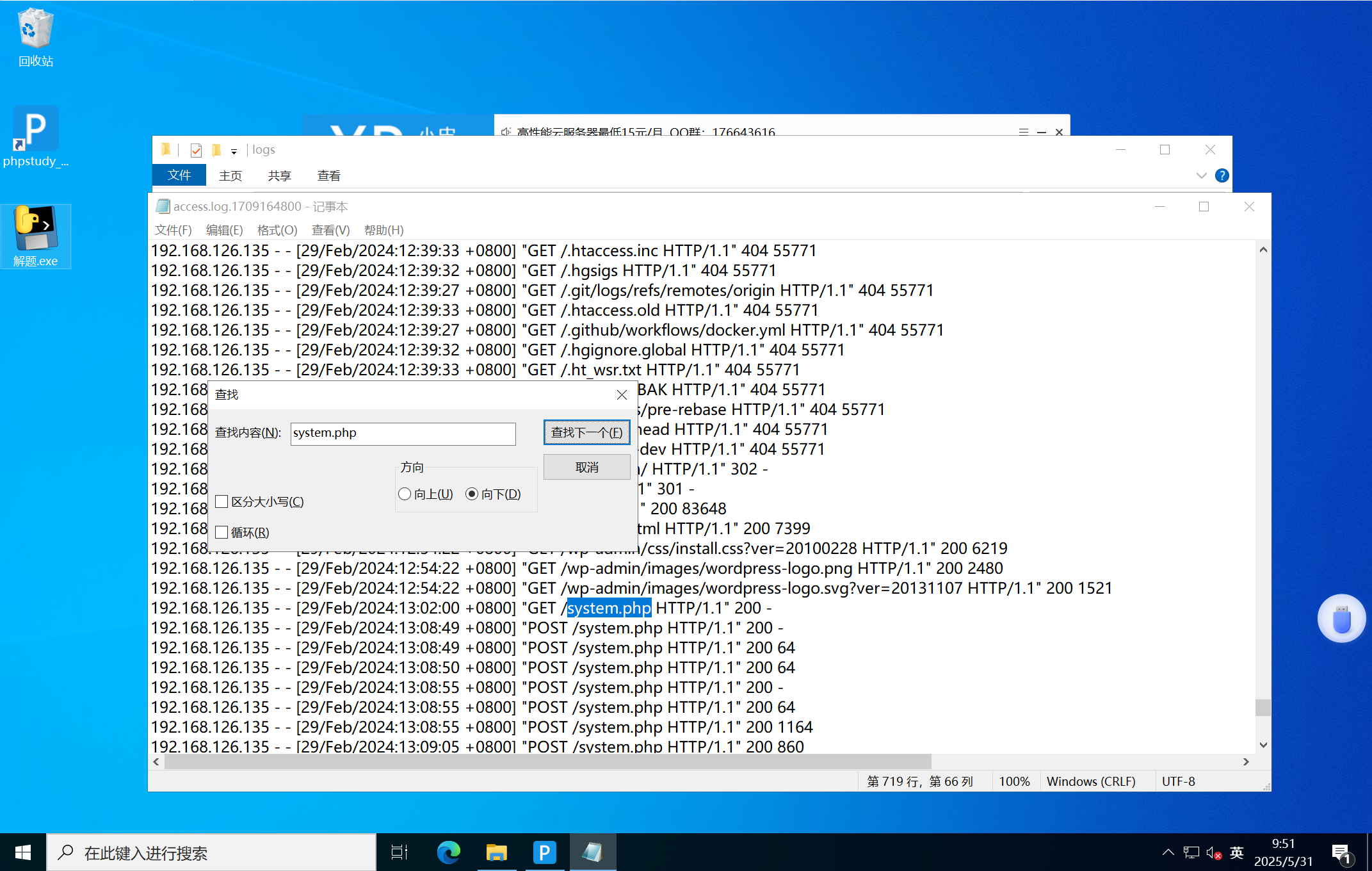The image size is (1372, 871).
Task: Click the horizontal scrollbar in Notepad
Action: (x=547, y=761)
